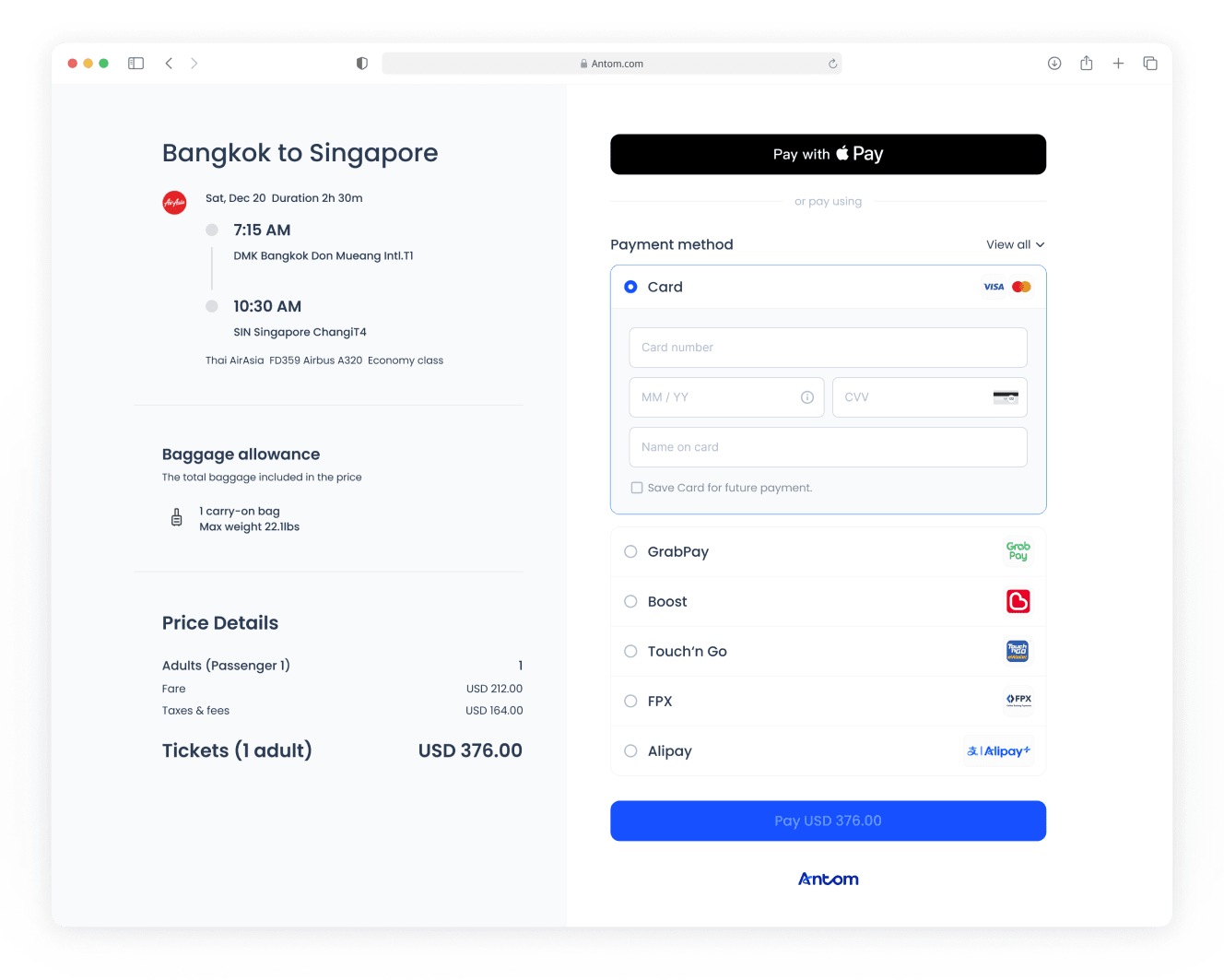Click the Visa icon on the Card option
This screenshot has height=980, width=1224.
point(993,287)
